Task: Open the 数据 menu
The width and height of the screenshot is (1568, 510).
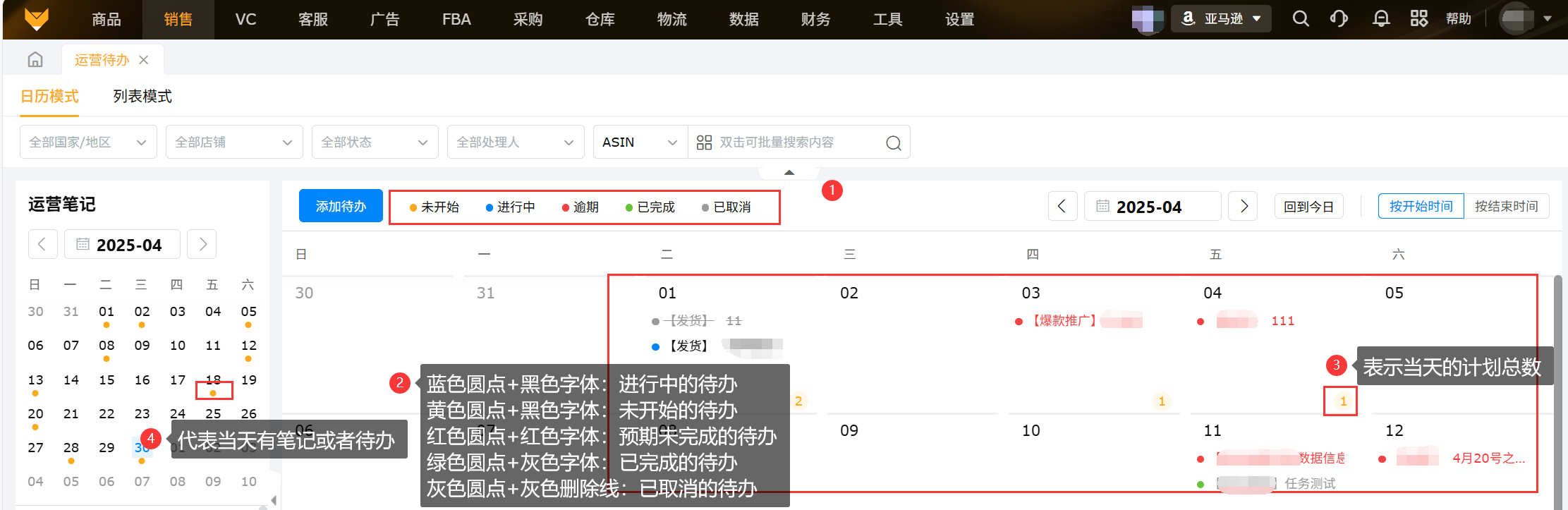Action: (x=744, y=19)
